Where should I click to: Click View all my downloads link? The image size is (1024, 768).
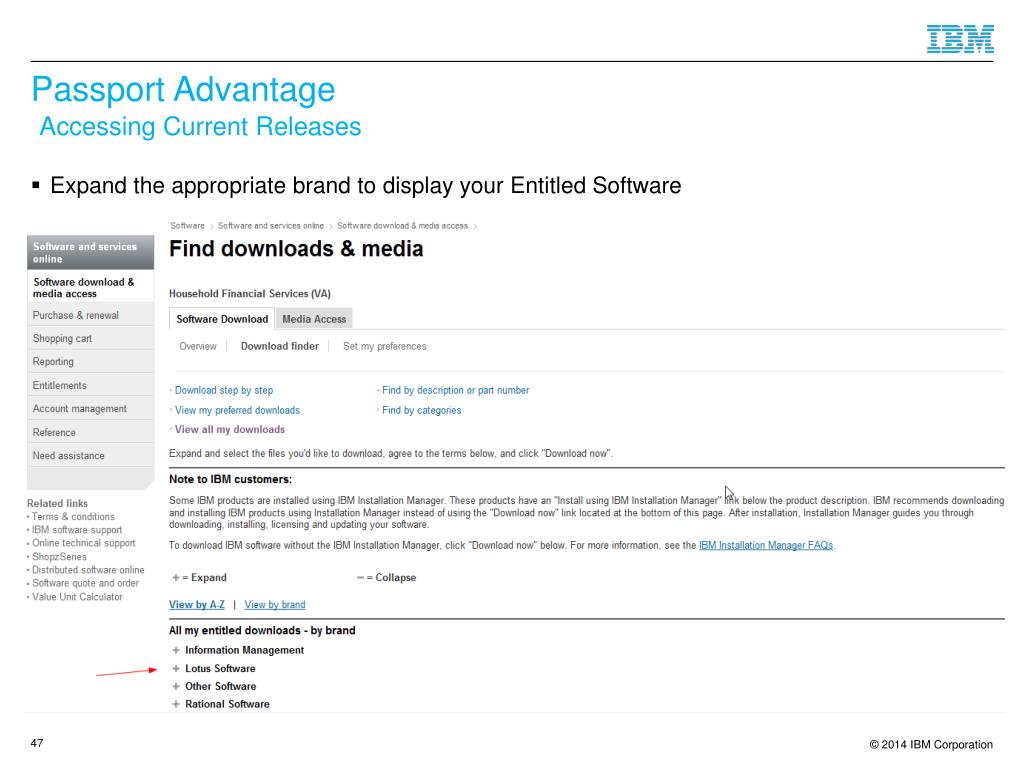pyautogui.click(x=229, y=429)
